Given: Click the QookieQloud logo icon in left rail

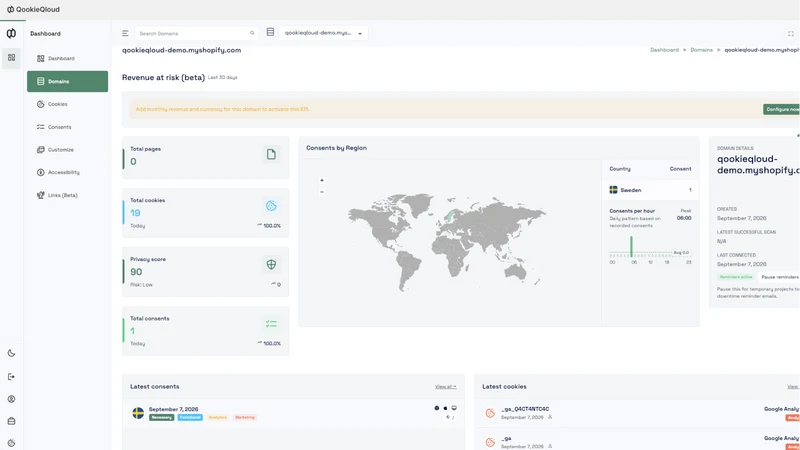Looking at the screenshot, I should [x=11, y=33].
